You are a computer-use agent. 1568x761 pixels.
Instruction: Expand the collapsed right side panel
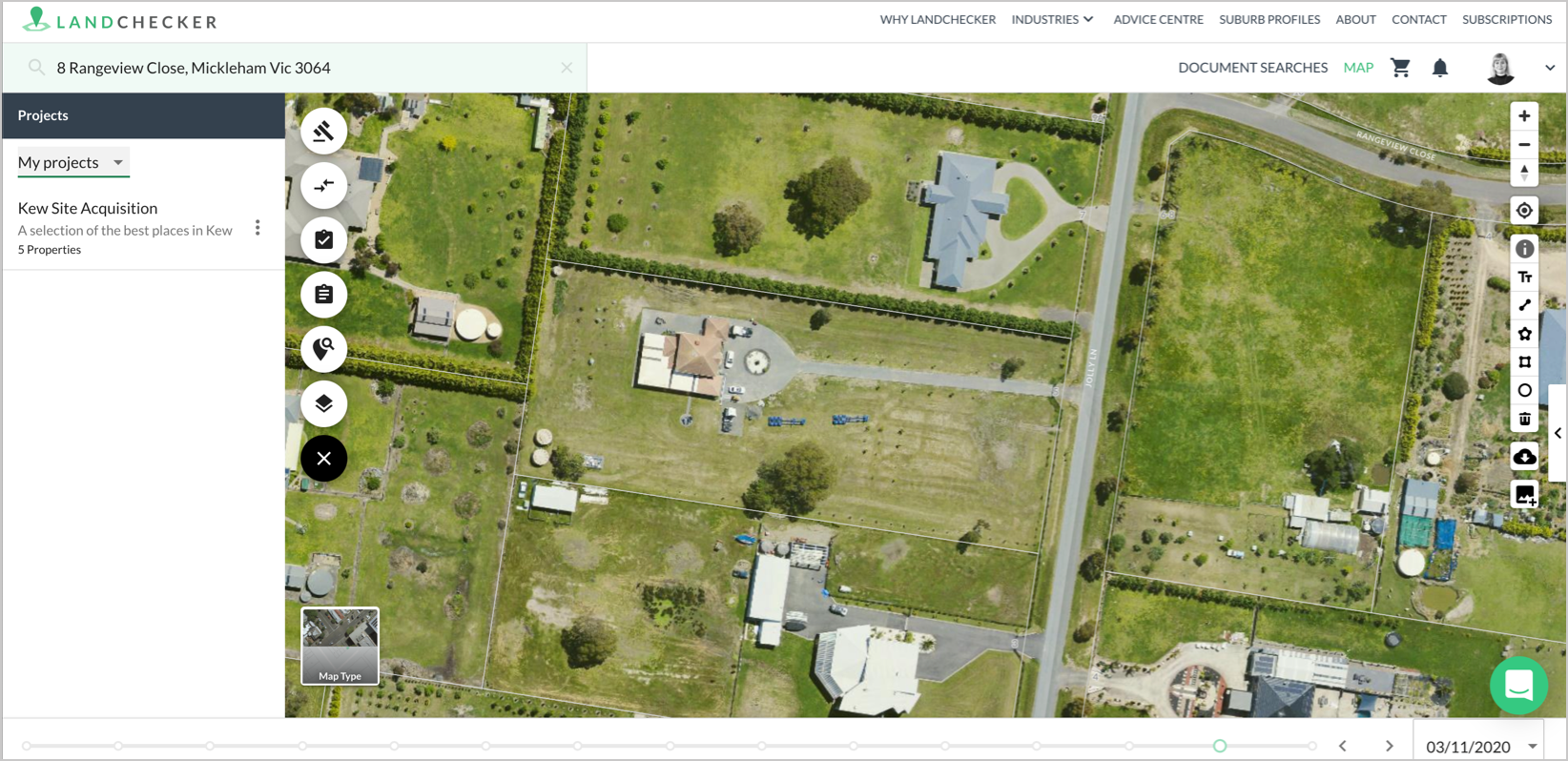tap(1558, 433)
